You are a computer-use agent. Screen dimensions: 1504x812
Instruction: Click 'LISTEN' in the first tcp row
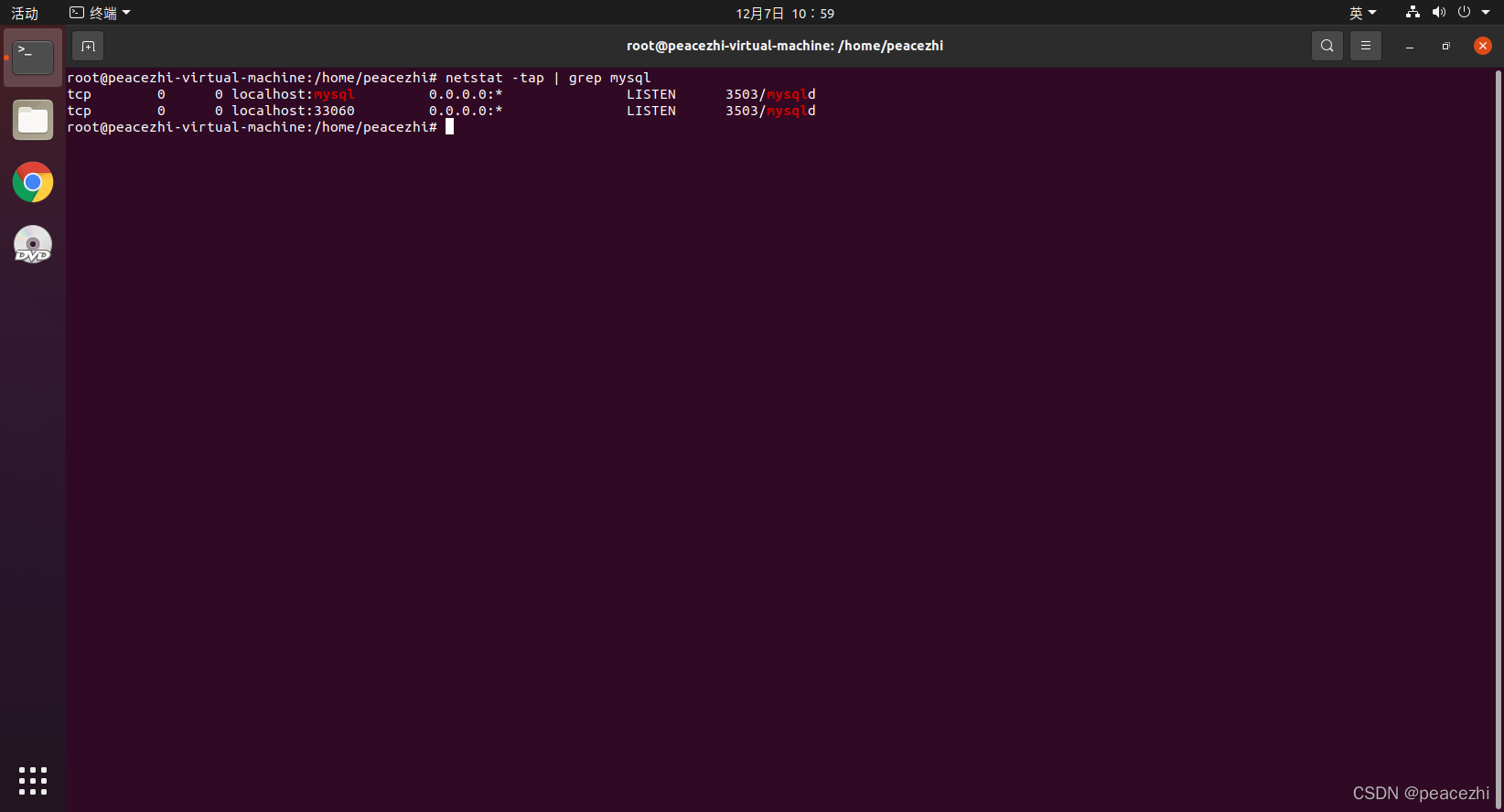click(651, 94)
